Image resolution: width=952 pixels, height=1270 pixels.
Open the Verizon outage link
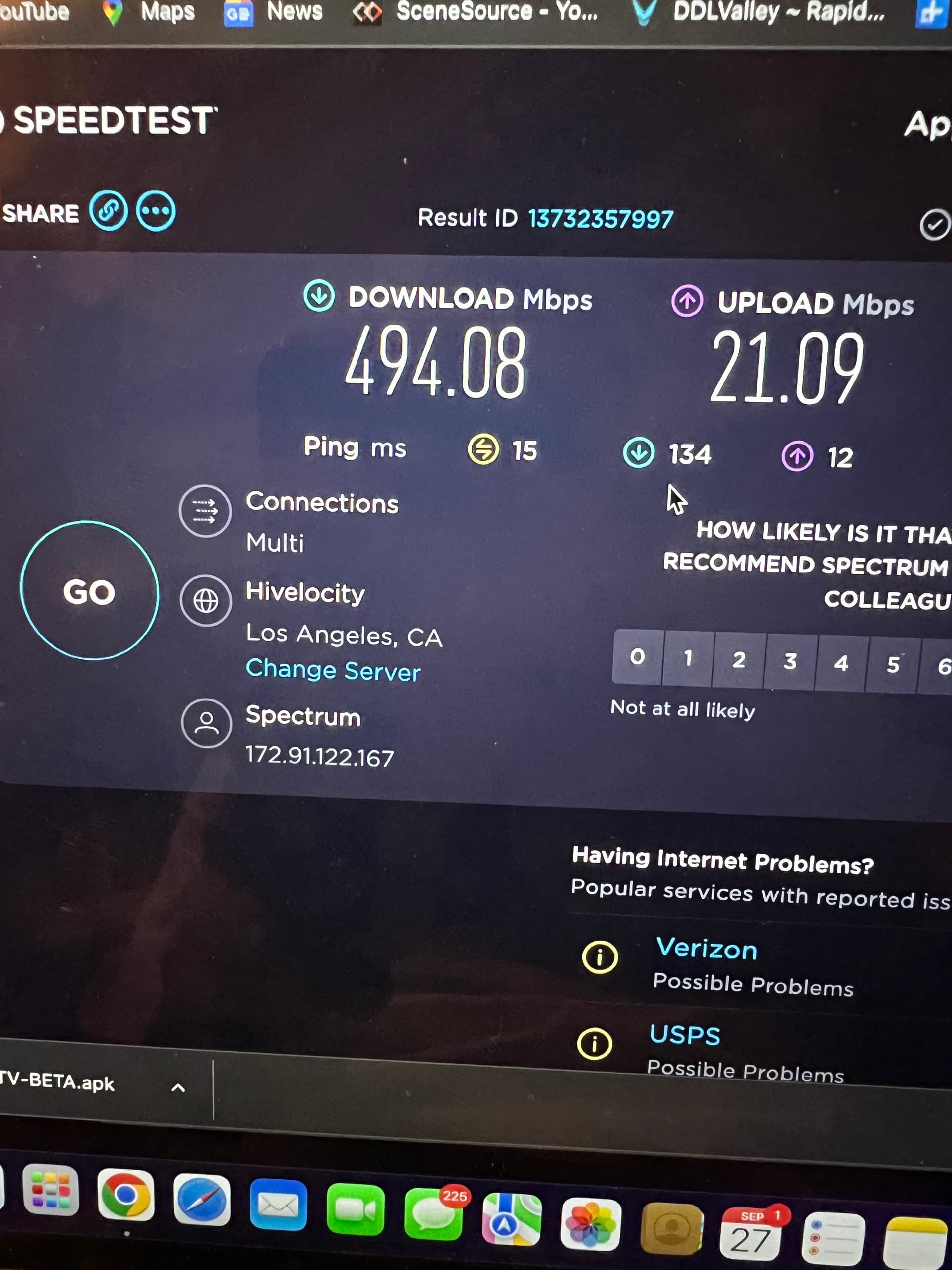click(x=707, y=949)
